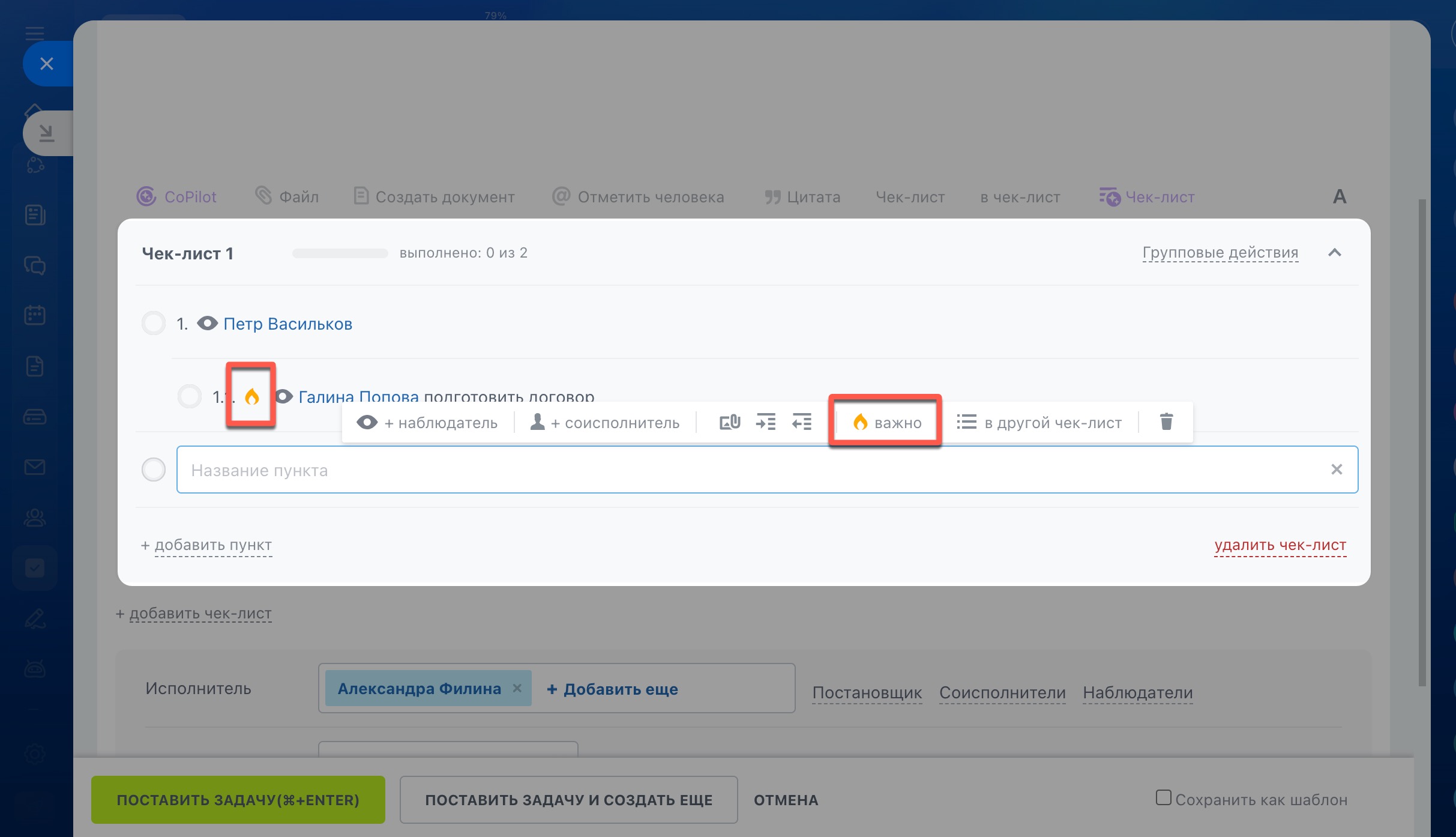Click the eye icon beside Петр Васильков

tap(208, 324)
